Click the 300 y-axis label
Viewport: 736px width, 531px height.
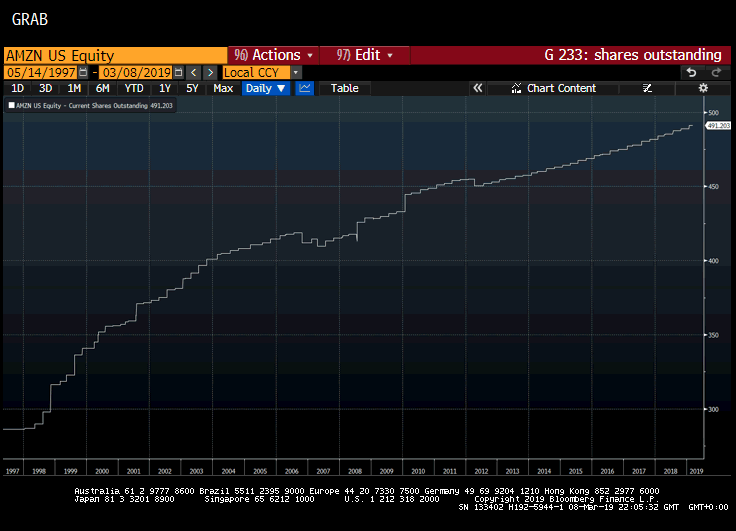pyautogui.click(x=713, y=409)
